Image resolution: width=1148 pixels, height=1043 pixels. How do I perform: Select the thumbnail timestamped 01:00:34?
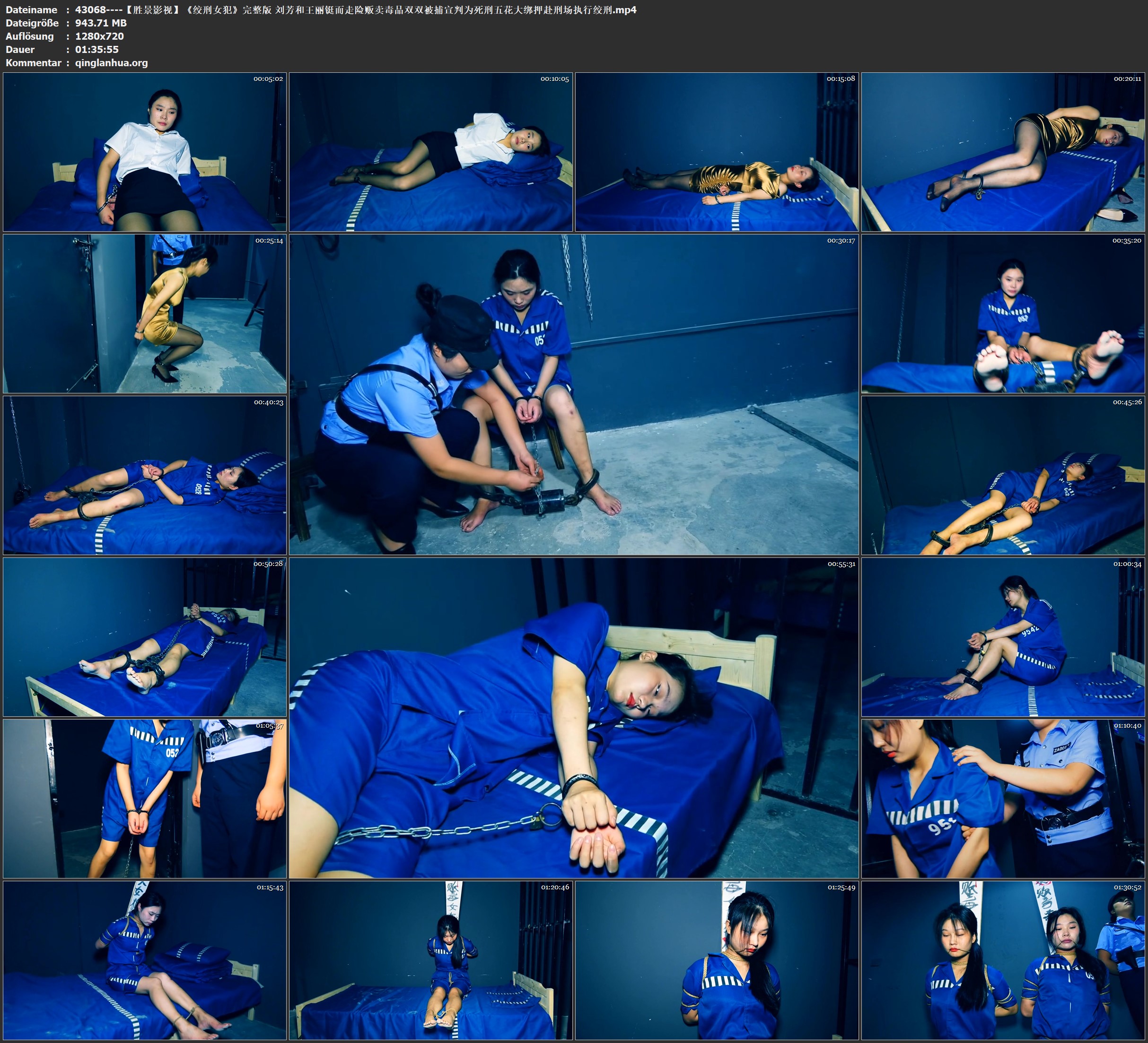point(1003,637)
